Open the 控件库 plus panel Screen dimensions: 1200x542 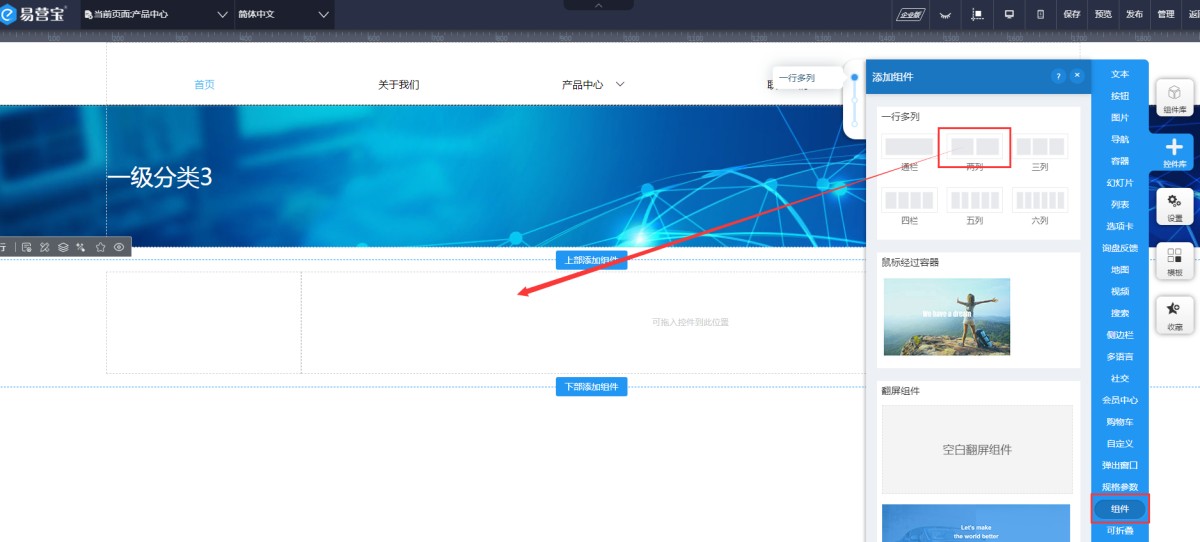point(1174,152)
